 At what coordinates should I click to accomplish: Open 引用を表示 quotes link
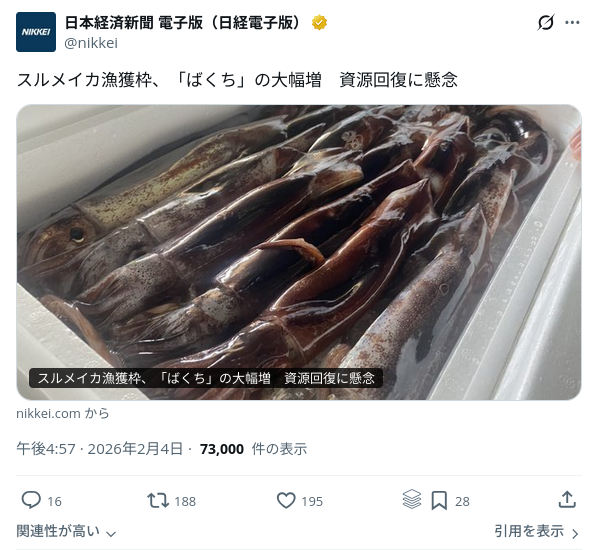(529, 531)
